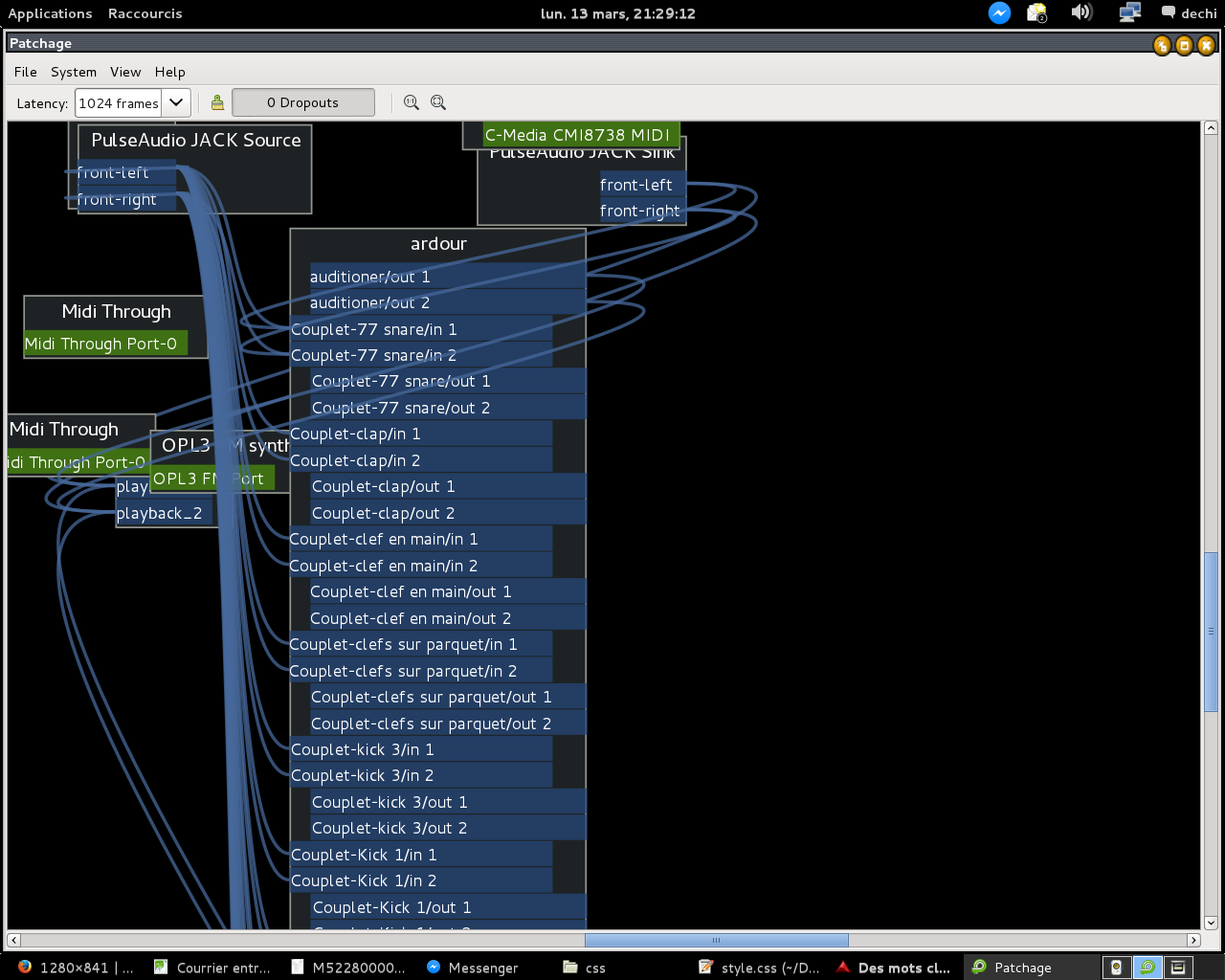
Task: Select port Couplet-clef en main/out 2
Action: coord(448,618)
